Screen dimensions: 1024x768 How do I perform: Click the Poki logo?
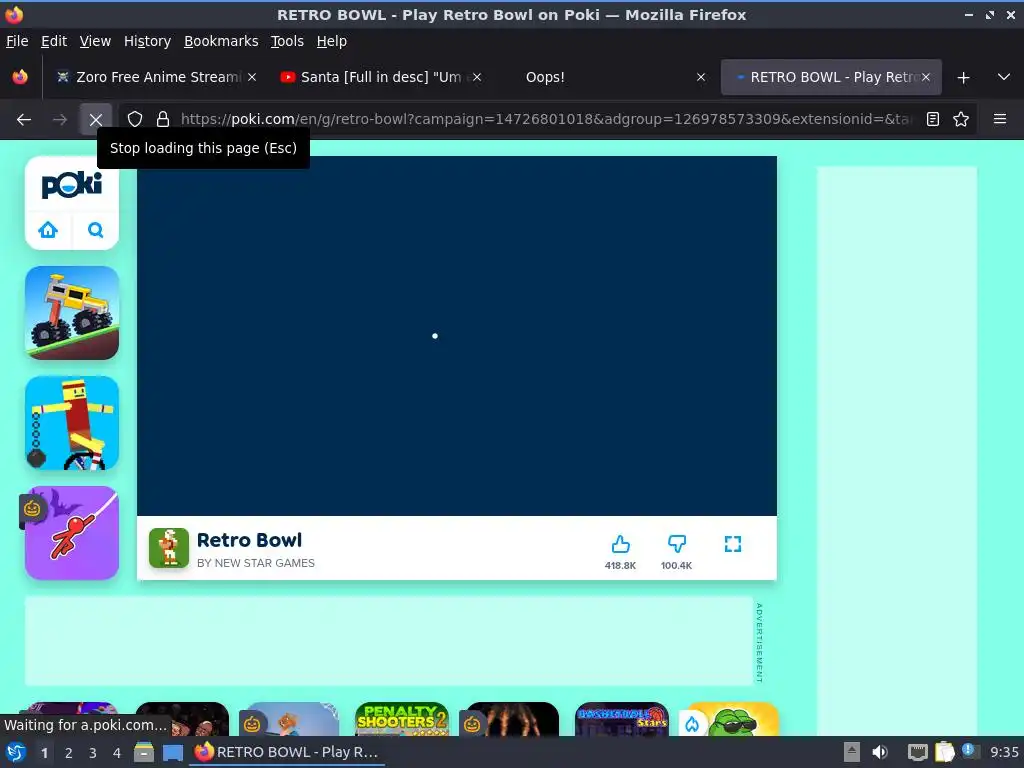click(72, 185)
